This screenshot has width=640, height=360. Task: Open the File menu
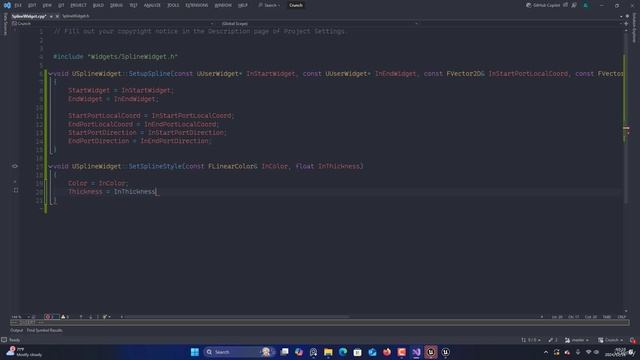(18, 5)
